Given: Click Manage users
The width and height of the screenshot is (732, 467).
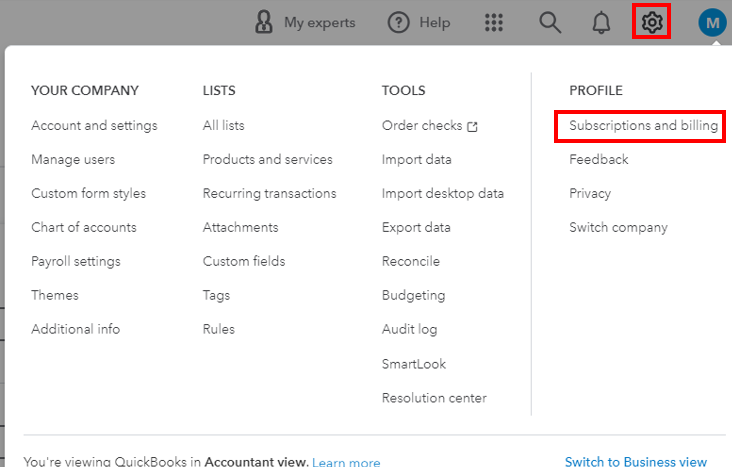Looking at the screenshot, I should click(73, 160).
